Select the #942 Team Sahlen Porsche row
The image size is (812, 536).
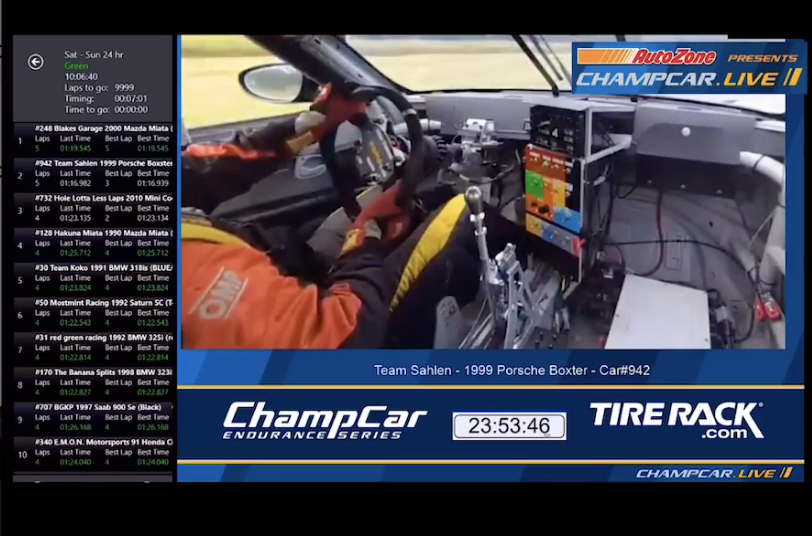point(93,175)
